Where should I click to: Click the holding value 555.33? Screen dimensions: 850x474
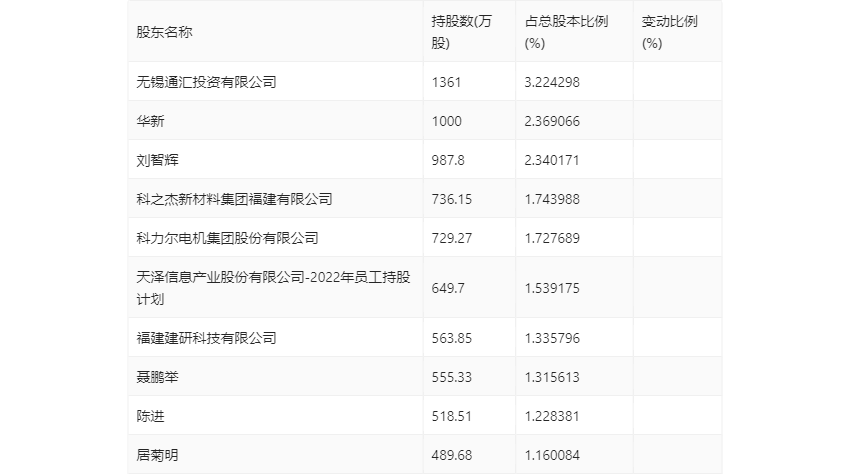coord(452,377)
